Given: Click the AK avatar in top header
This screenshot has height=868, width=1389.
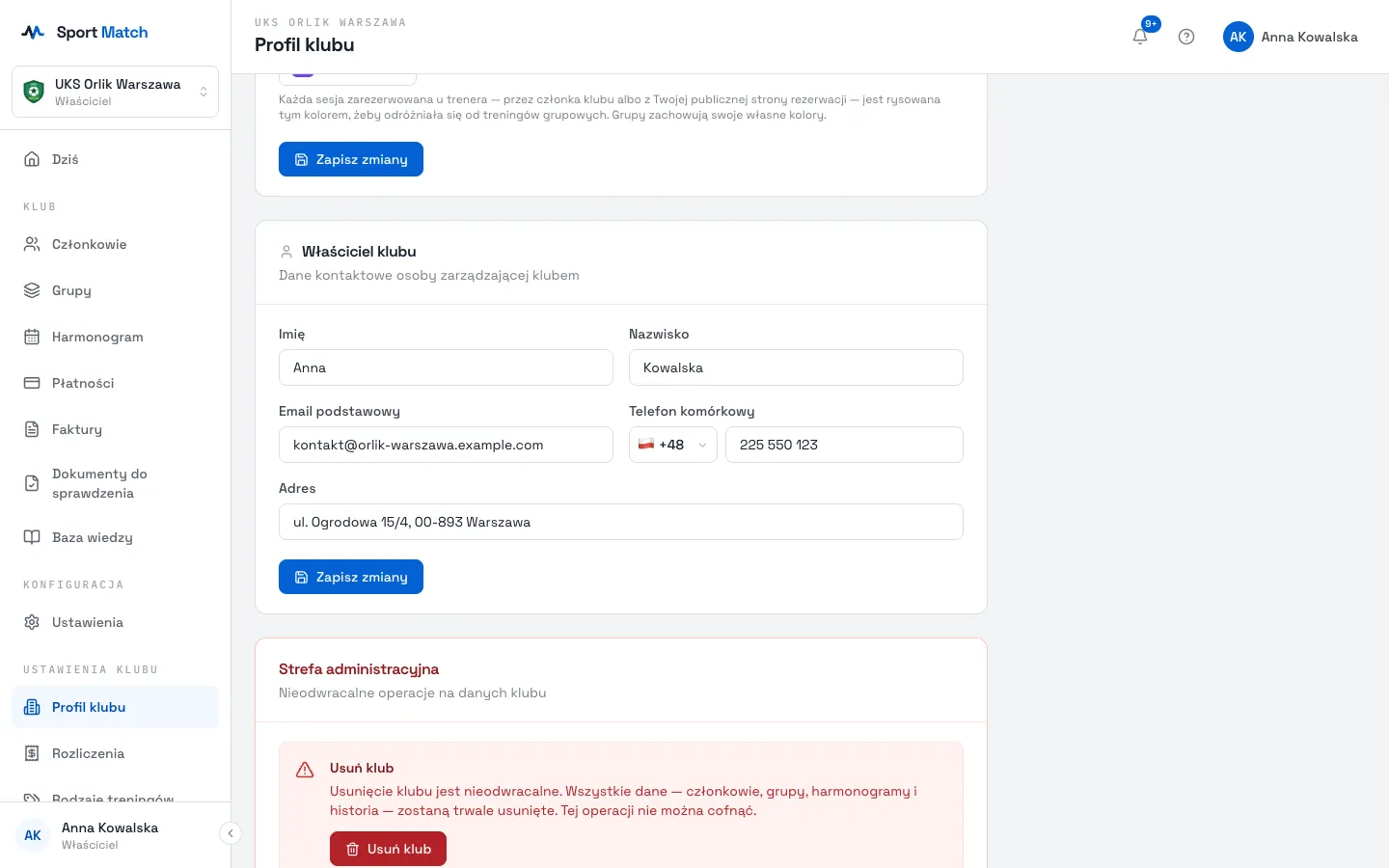Looking at the screenshot, I should 1239,37.
